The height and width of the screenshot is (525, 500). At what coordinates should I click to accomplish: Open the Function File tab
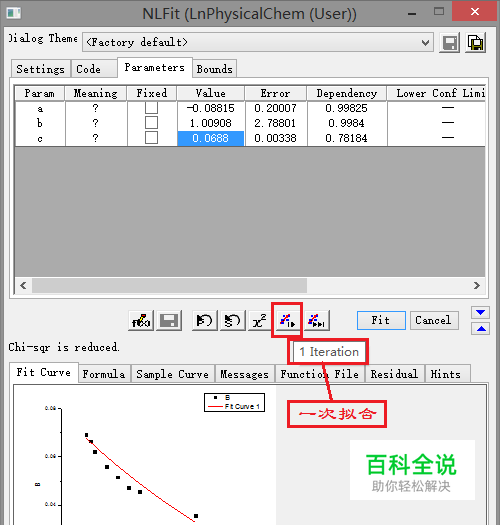(319, 374)
